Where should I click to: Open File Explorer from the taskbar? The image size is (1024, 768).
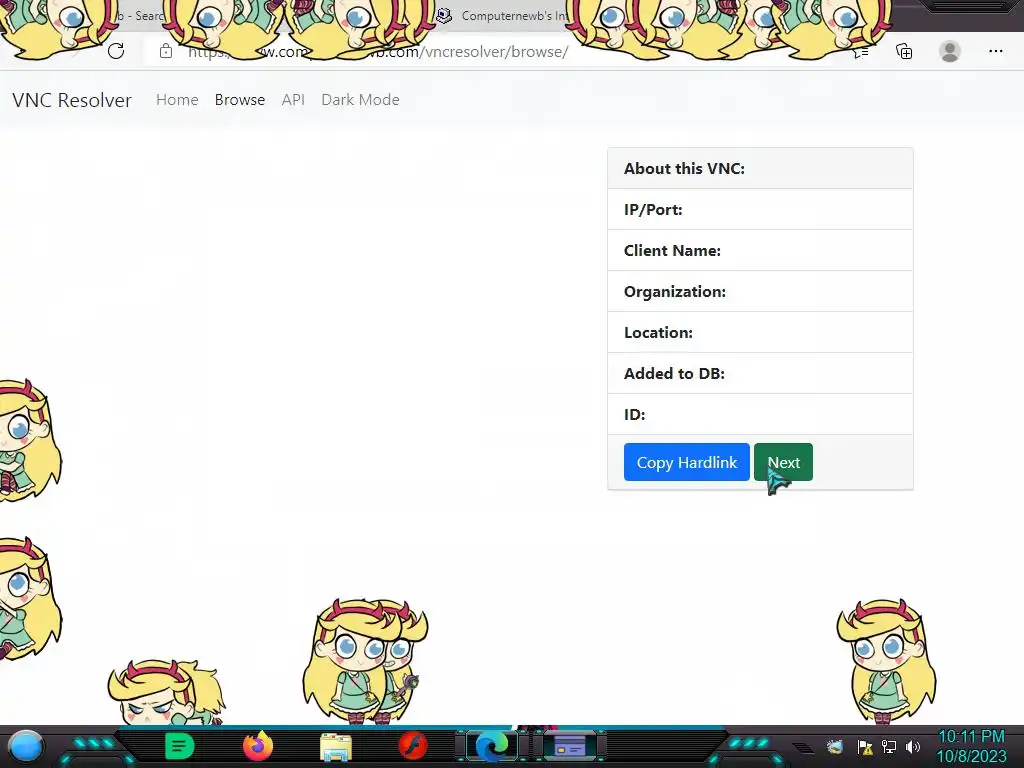click(x=336, y=747)
